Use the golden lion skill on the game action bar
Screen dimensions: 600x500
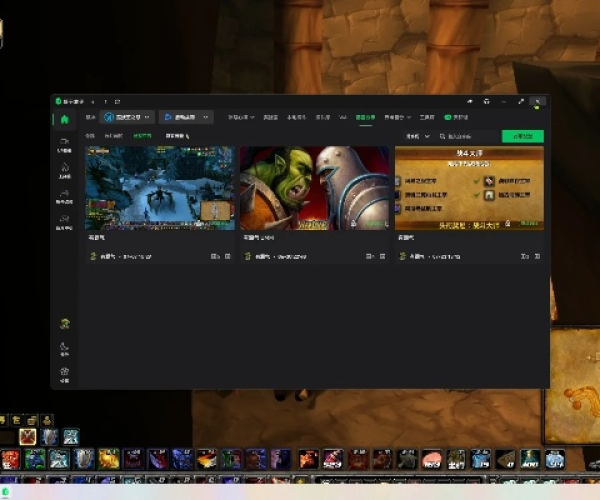point(109,459)
